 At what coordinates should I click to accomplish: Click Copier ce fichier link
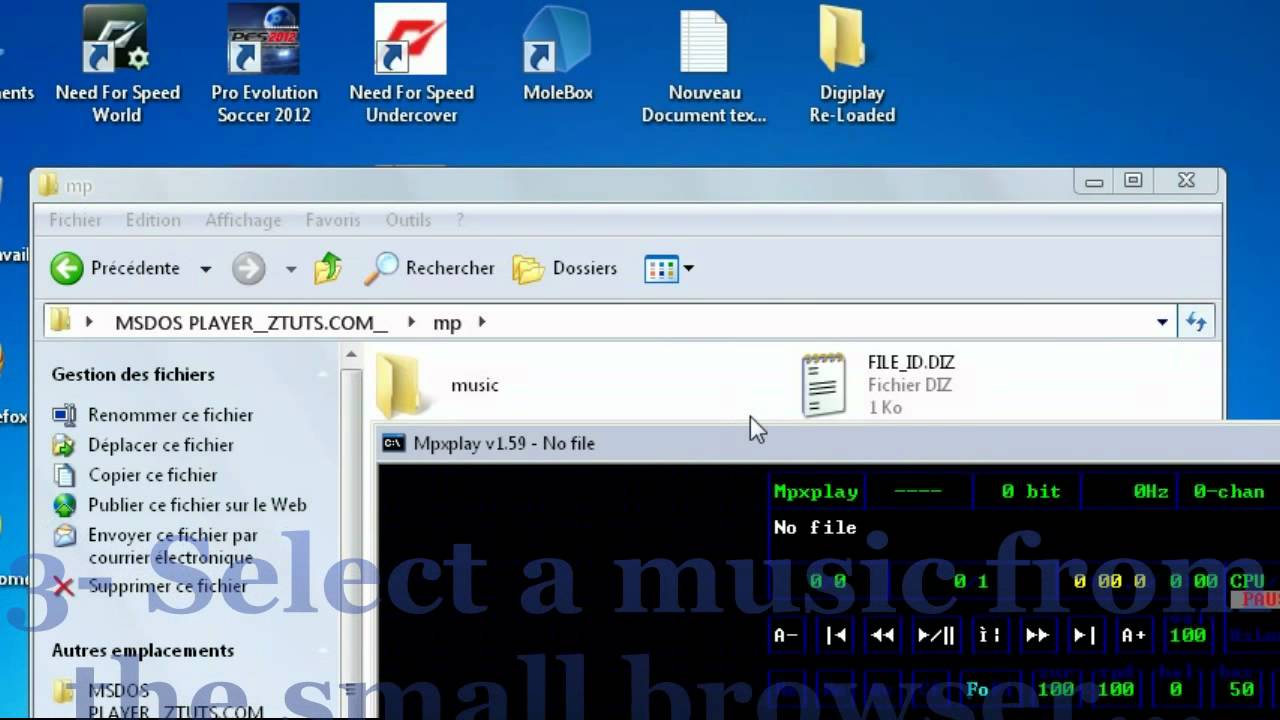[x=152, y=475]
